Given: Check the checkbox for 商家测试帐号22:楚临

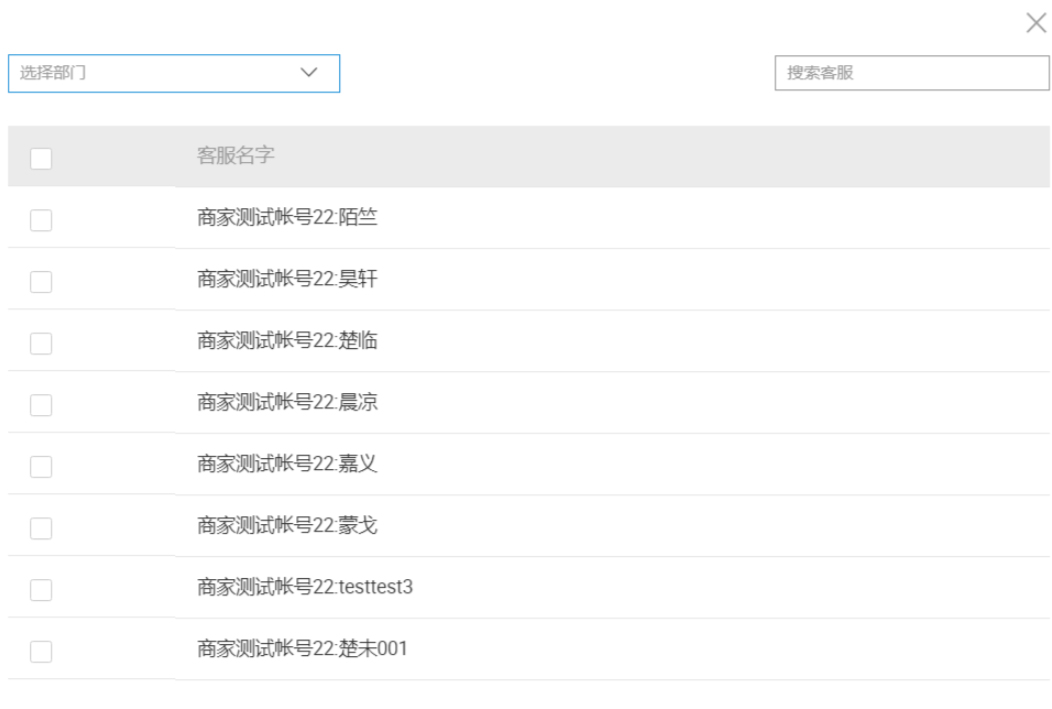Looking at the screenshot, I should (41, 342).
